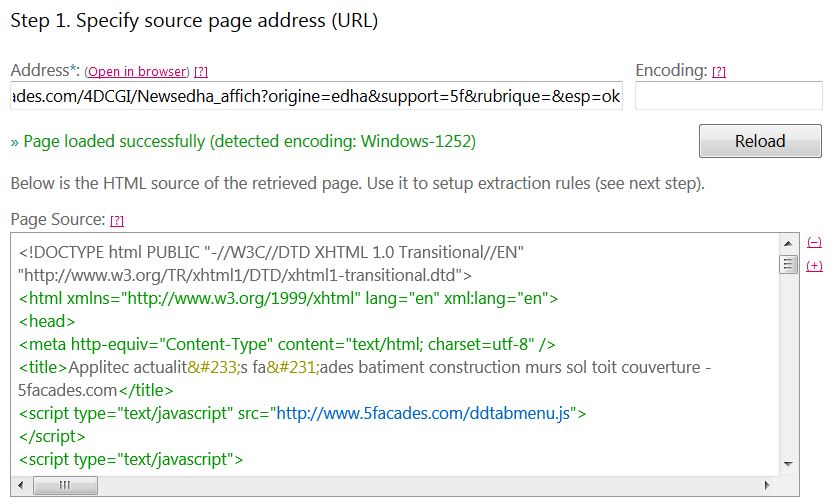Click the title tag line with 'Applitec'
The width and height of the screenshot is (832, 503).
click(365, 367)
